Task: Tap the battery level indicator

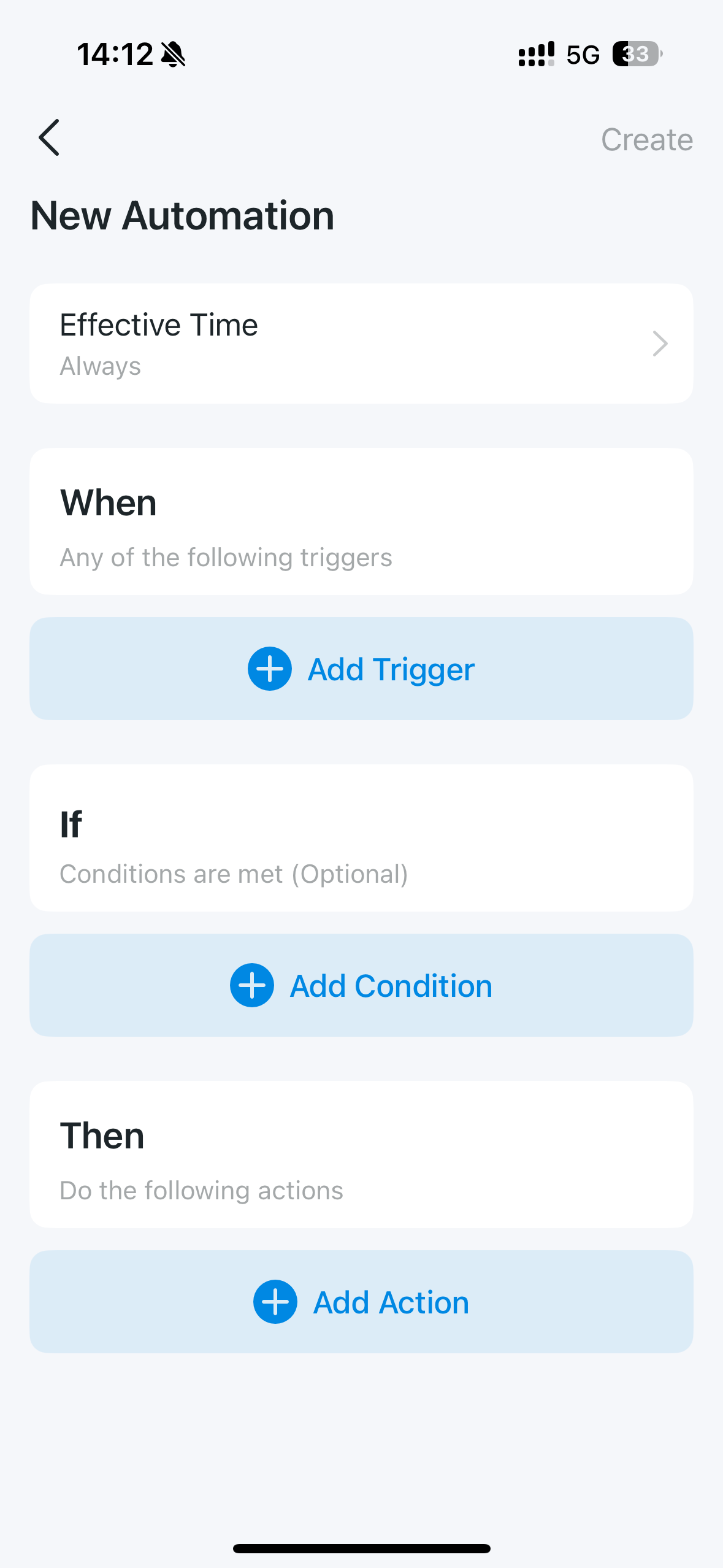Action: pyautogui.click(x=637, y=54)
